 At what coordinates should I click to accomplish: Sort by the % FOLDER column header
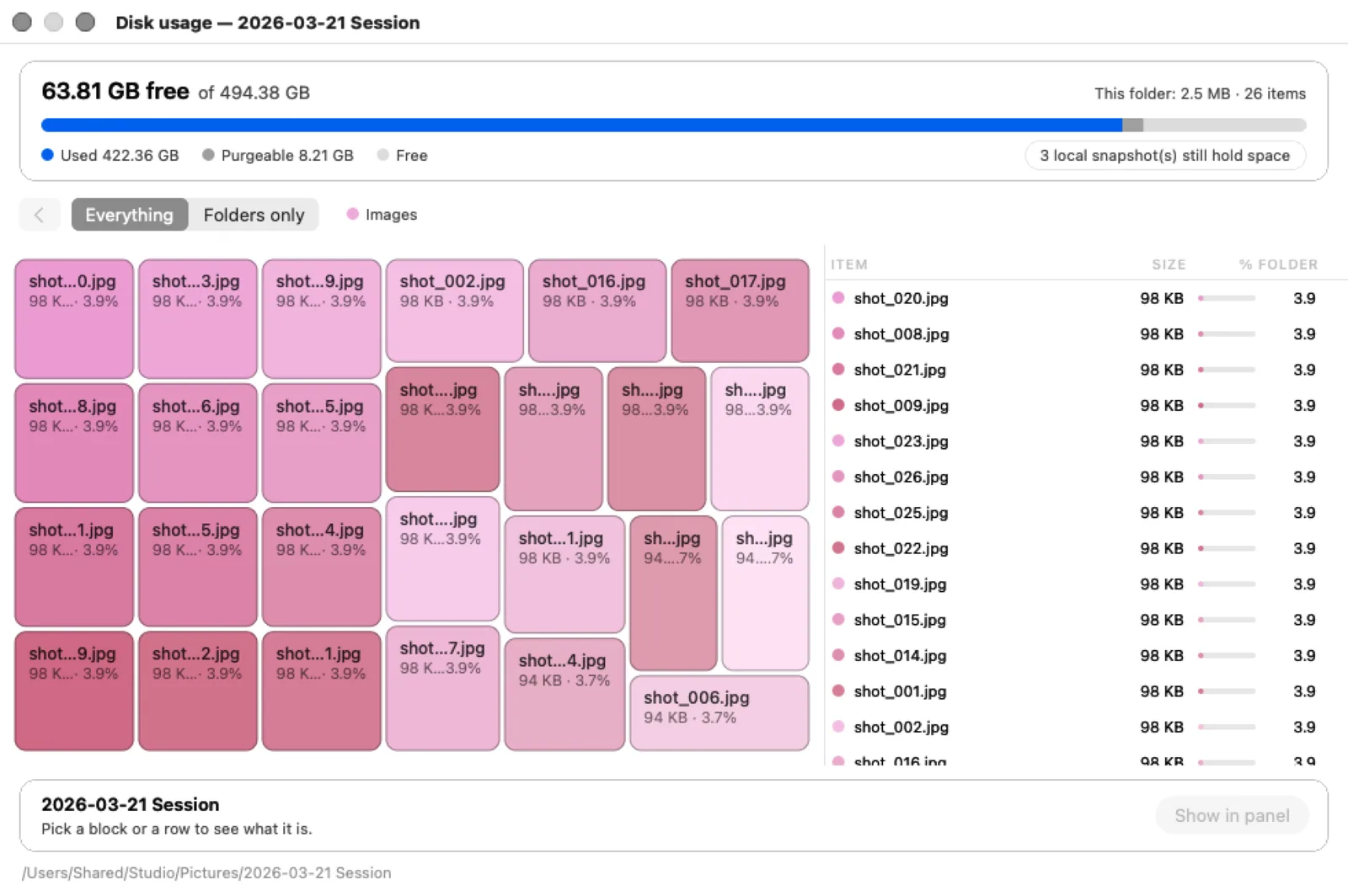[x=1278, y=264]
